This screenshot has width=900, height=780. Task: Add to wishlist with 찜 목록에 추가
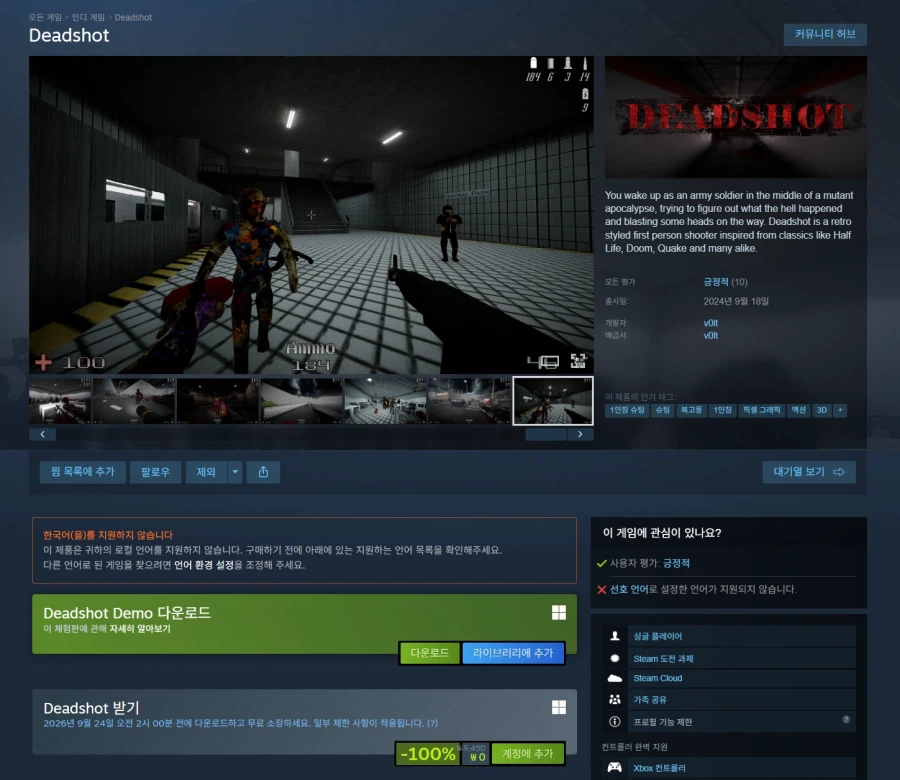point(83,472)
